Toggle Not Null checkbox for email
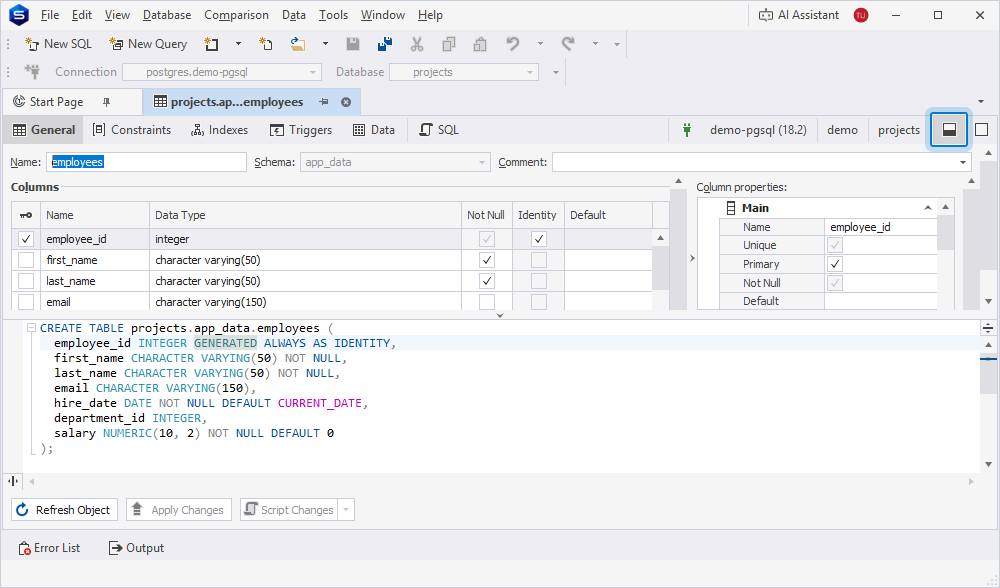Viewport: 1000px width, 588px height. (487, 302)
